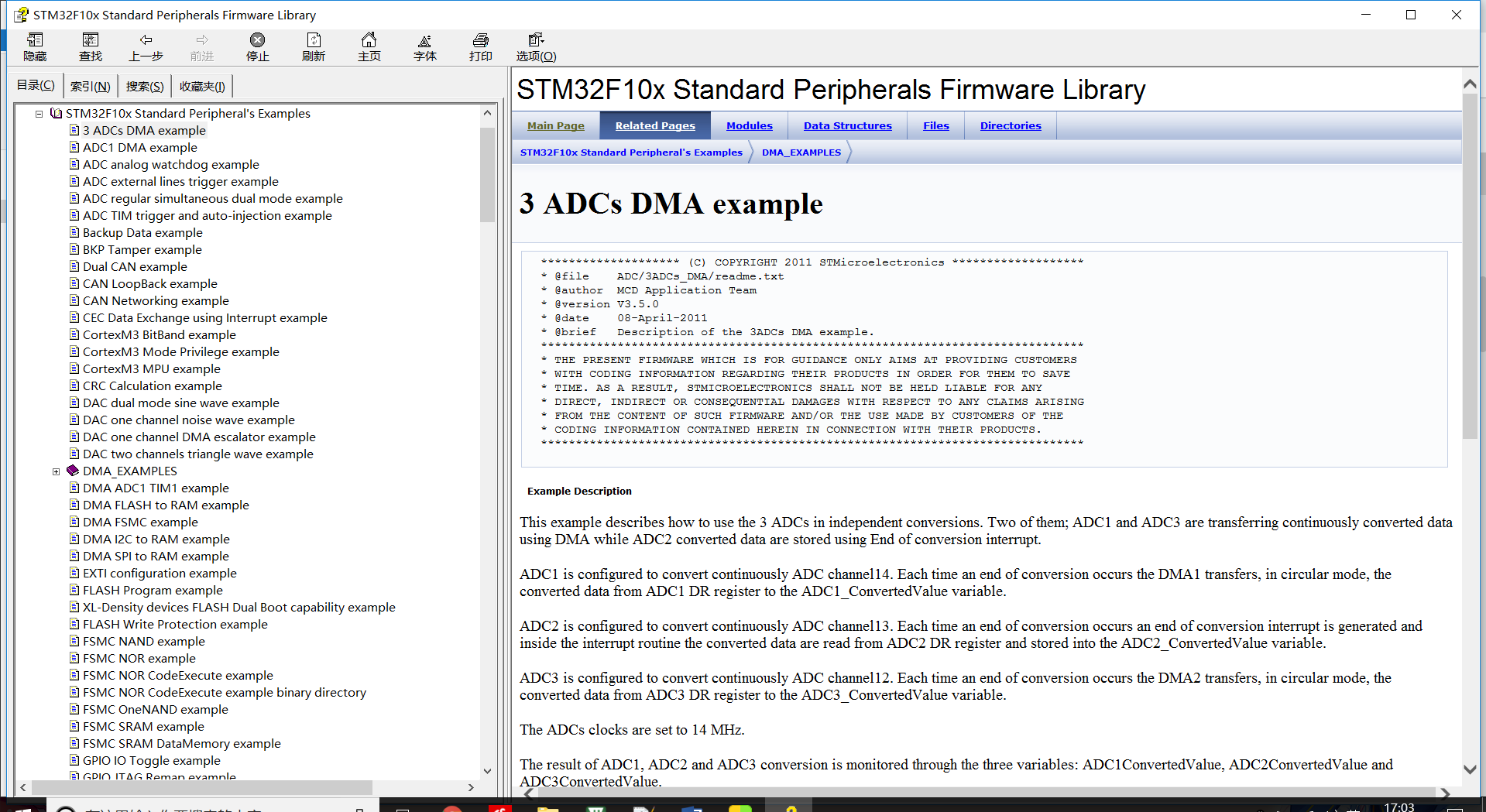Click the Stop (停止) toolbar icon
This screenshot has height=812, width=1486.
click(x=257, y=39)
